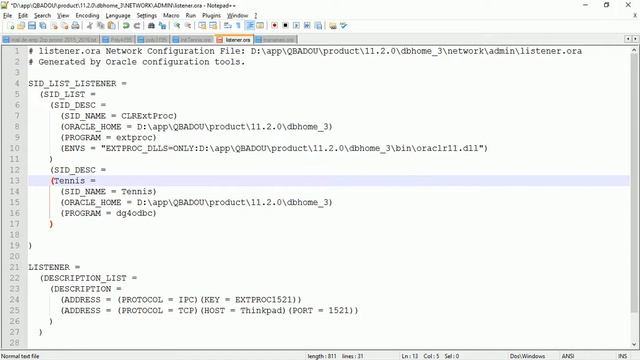
Task: Toggle word wrap in the toolbar
Action: (228, 26)
